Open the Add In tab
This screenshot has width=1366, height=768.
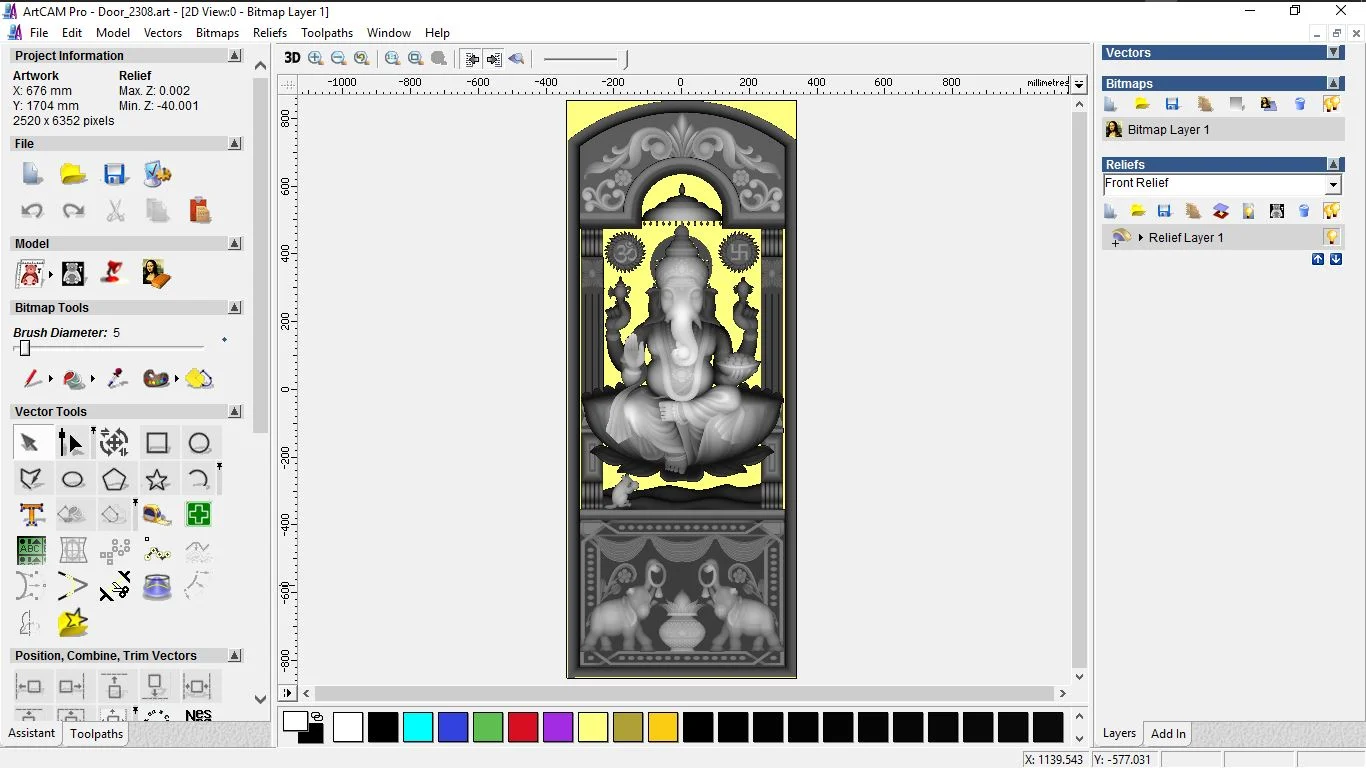tap(1168, 734)
